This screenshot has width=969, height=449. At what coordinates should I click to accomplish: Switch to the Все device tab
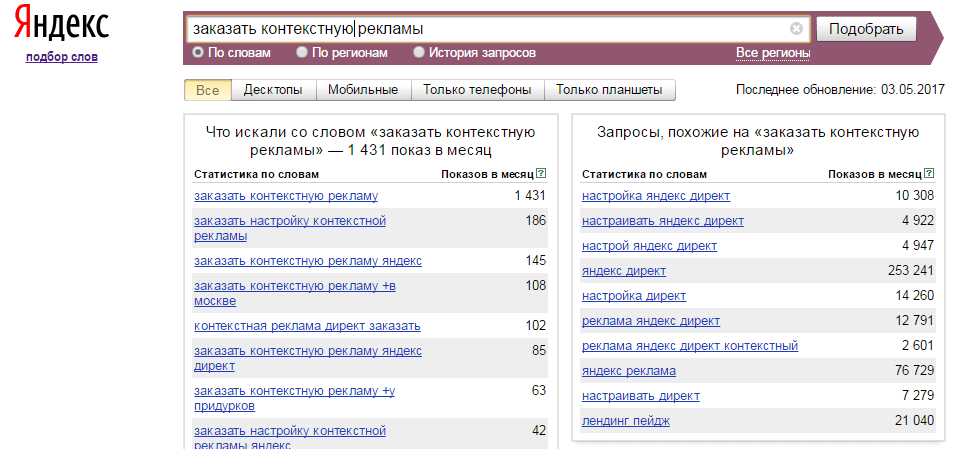click(208, 90)
